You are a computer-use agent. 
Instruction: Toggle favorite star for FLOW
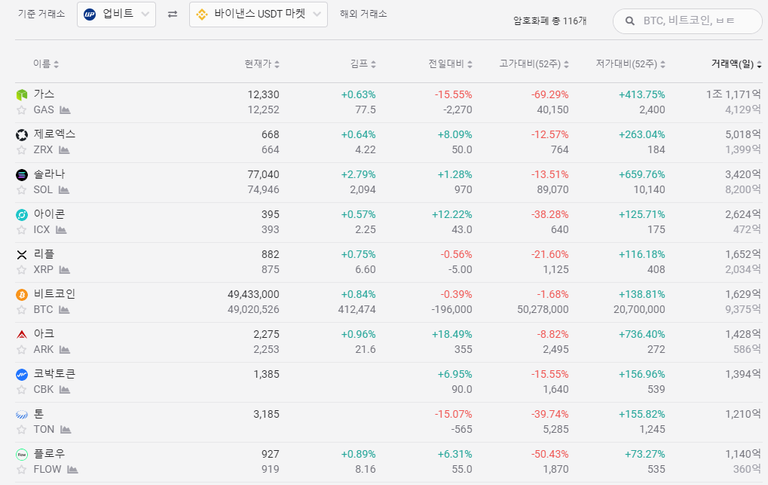(x=21, y=470)
